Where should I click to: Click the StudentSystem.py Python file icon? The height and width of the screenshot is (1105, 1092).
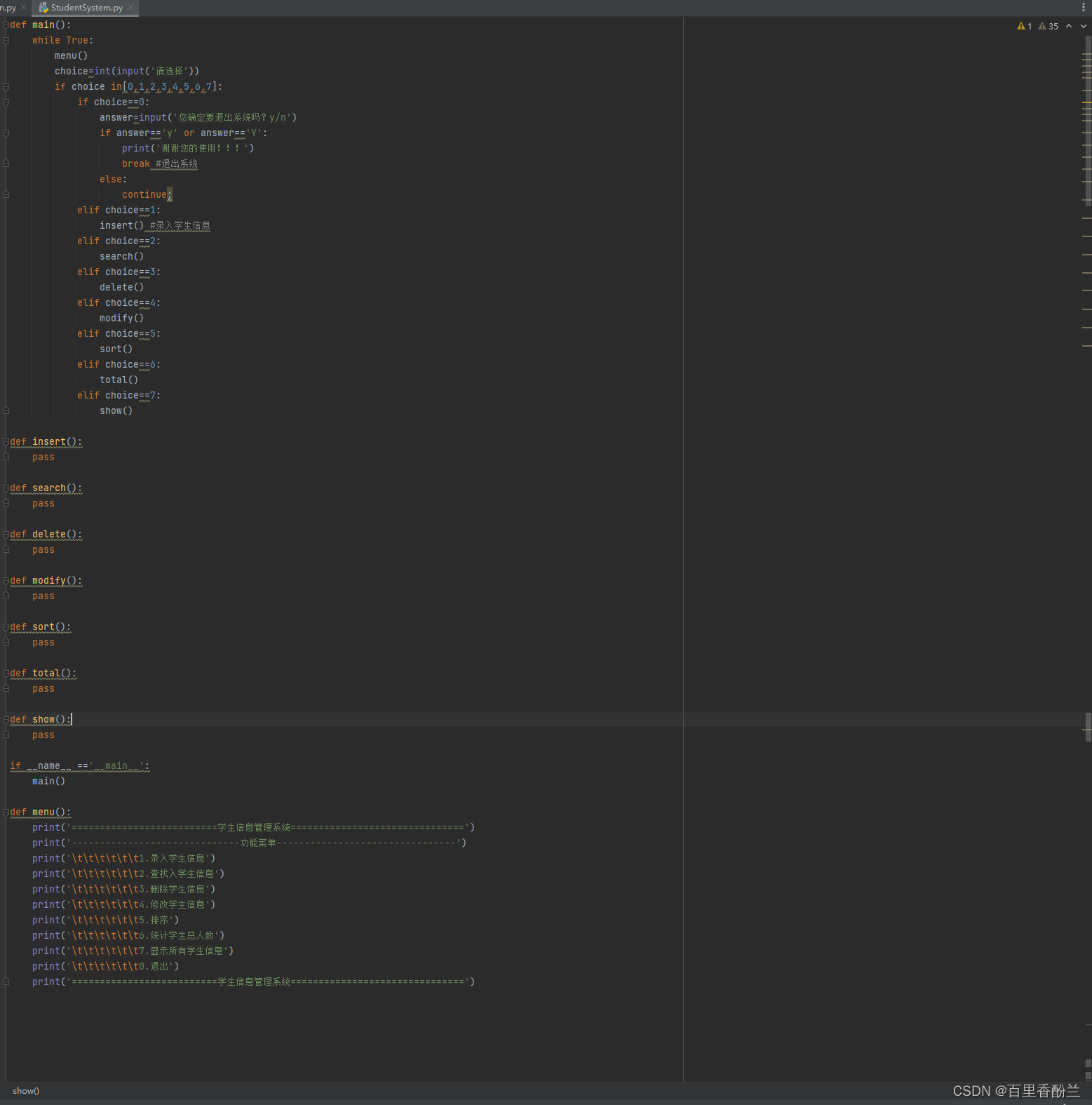pyautogui.click(x=43, y=8)
